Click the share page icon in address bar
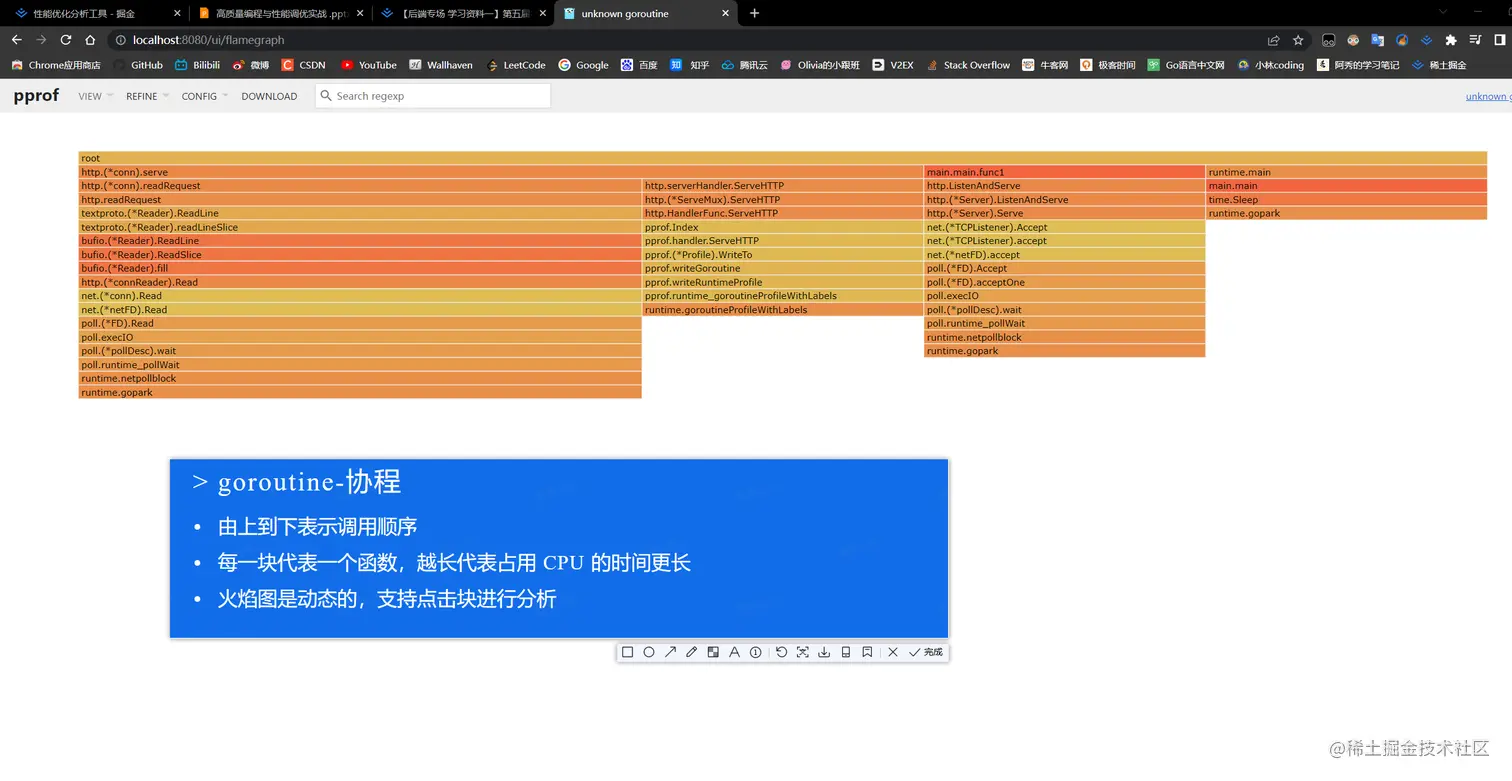1512x781 pixels. pyautogui.click(x=1273, y=40)
